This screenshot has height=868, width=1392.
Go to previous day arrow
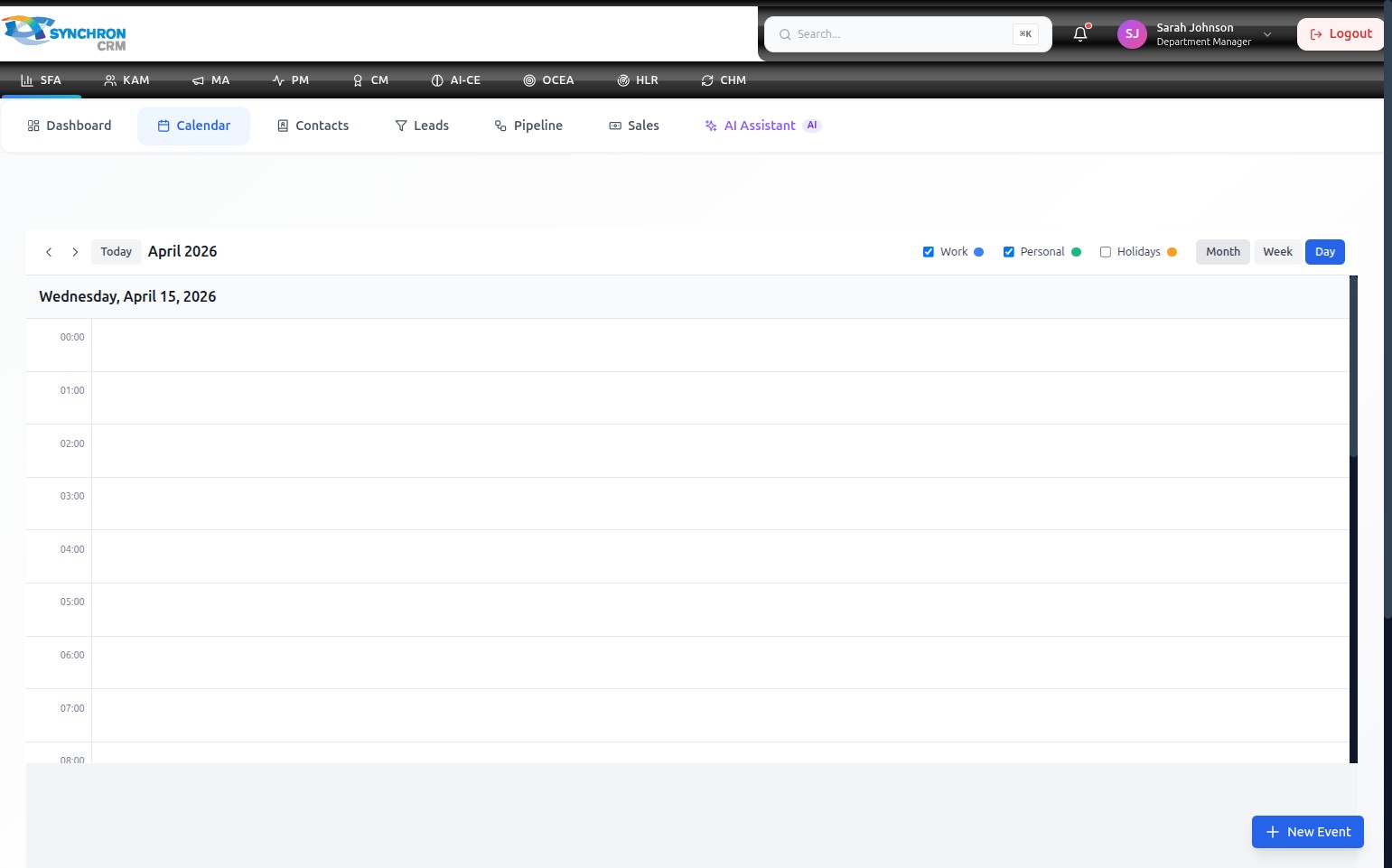(x=49, y=252)
